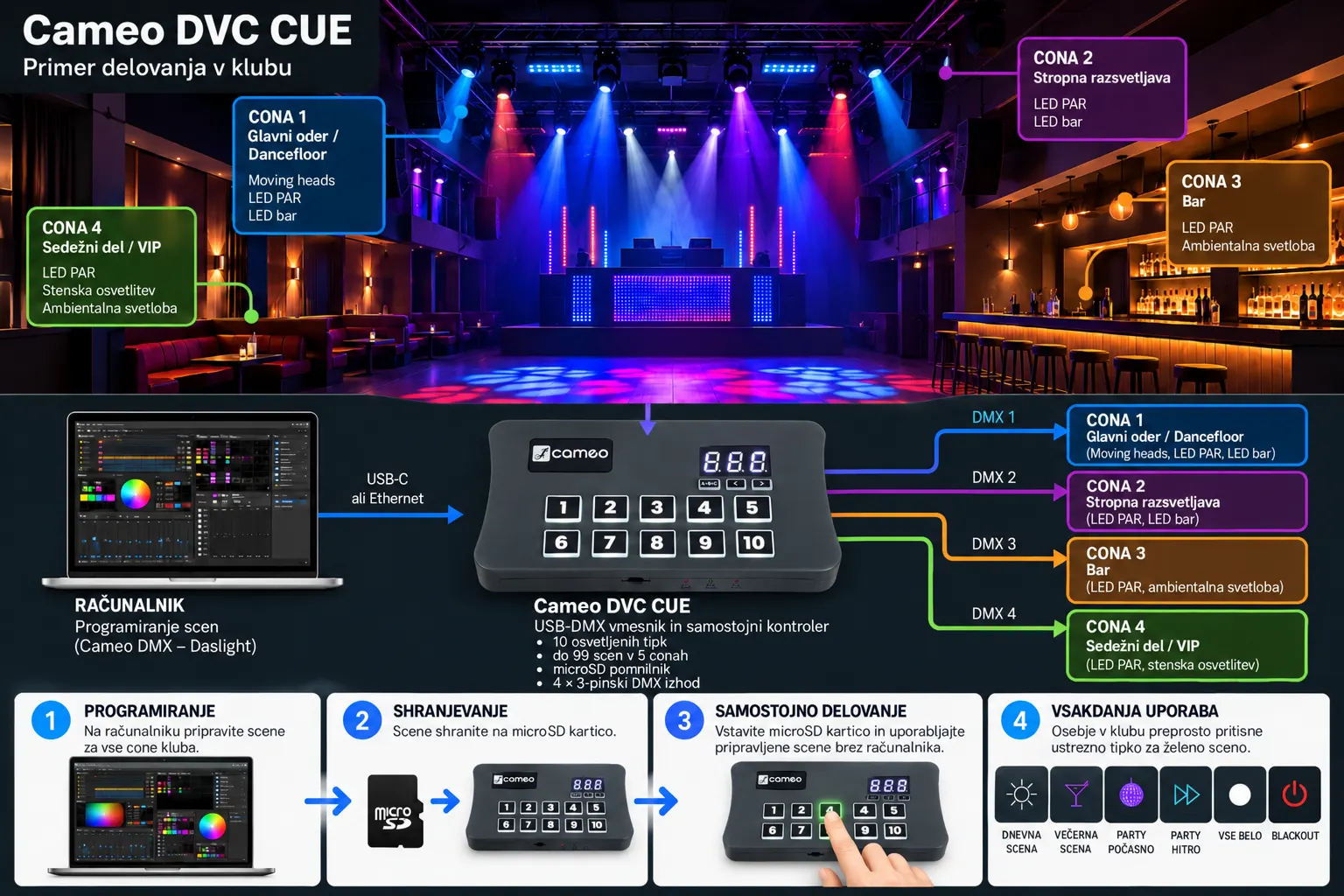1344x896 pixels.
Task: Click the "VSAKDANJA UPORABA" step heading
Action: pyautogui.click(x=1135, y=711)
